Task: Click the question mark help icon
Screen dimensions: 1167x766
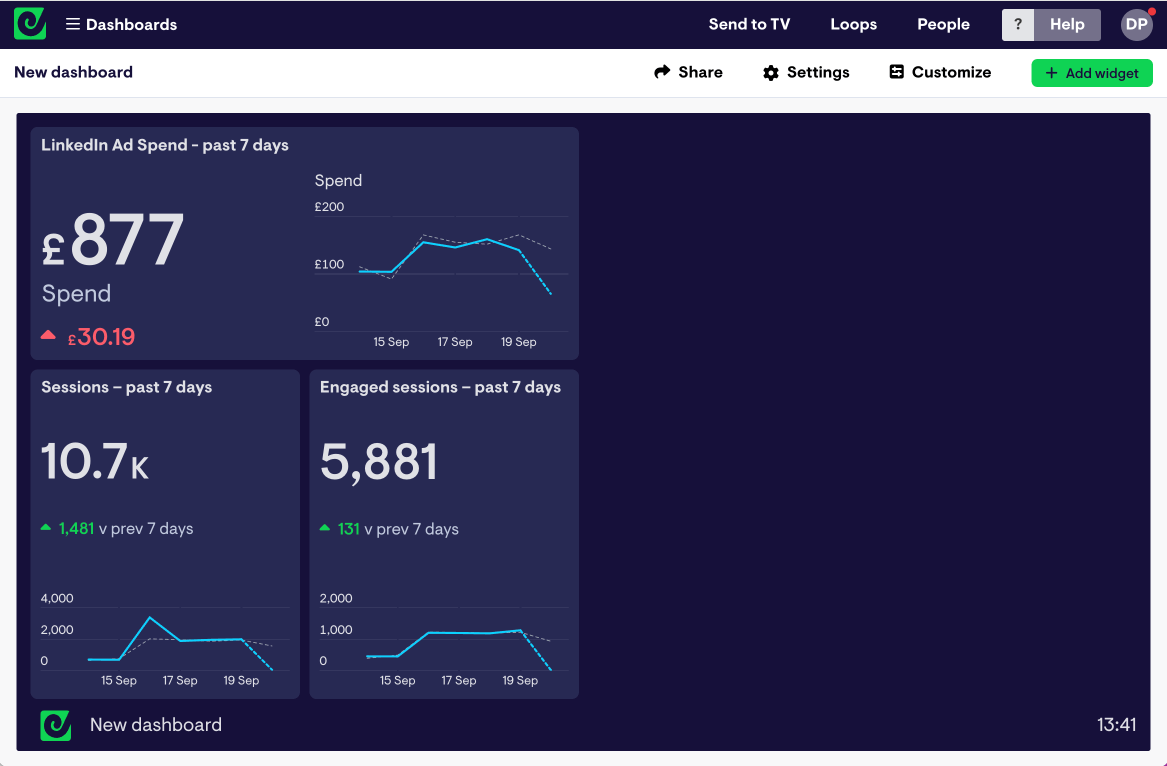Action: click(x=1018, y=24)
